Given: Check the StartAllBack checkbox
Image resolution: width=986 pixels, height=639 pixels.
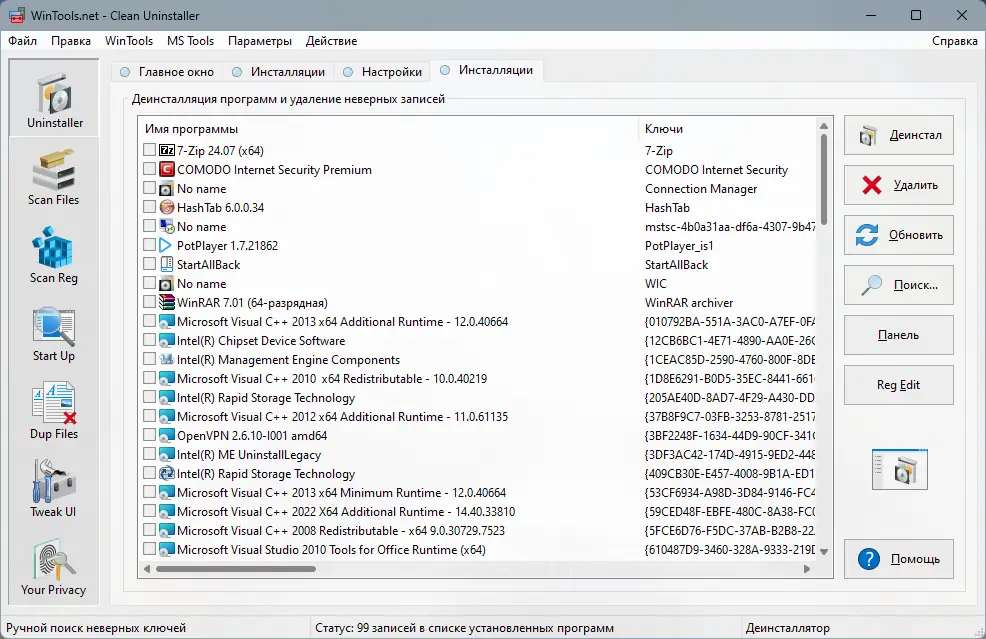Looking at the screenshot, I should 149,264.
